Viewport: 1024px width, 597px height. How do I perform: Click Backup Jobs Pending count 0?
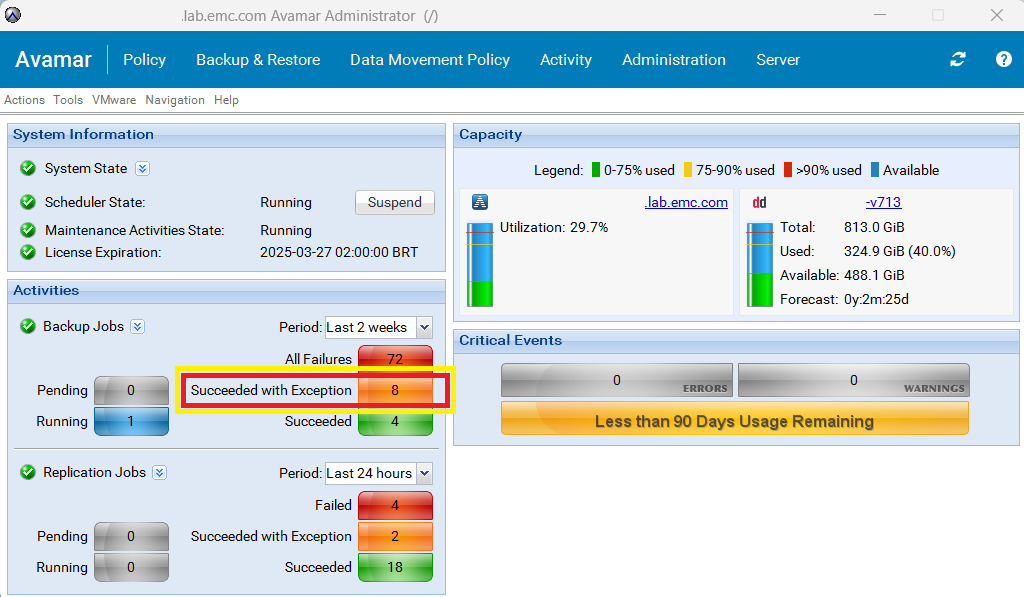(131, 390)
